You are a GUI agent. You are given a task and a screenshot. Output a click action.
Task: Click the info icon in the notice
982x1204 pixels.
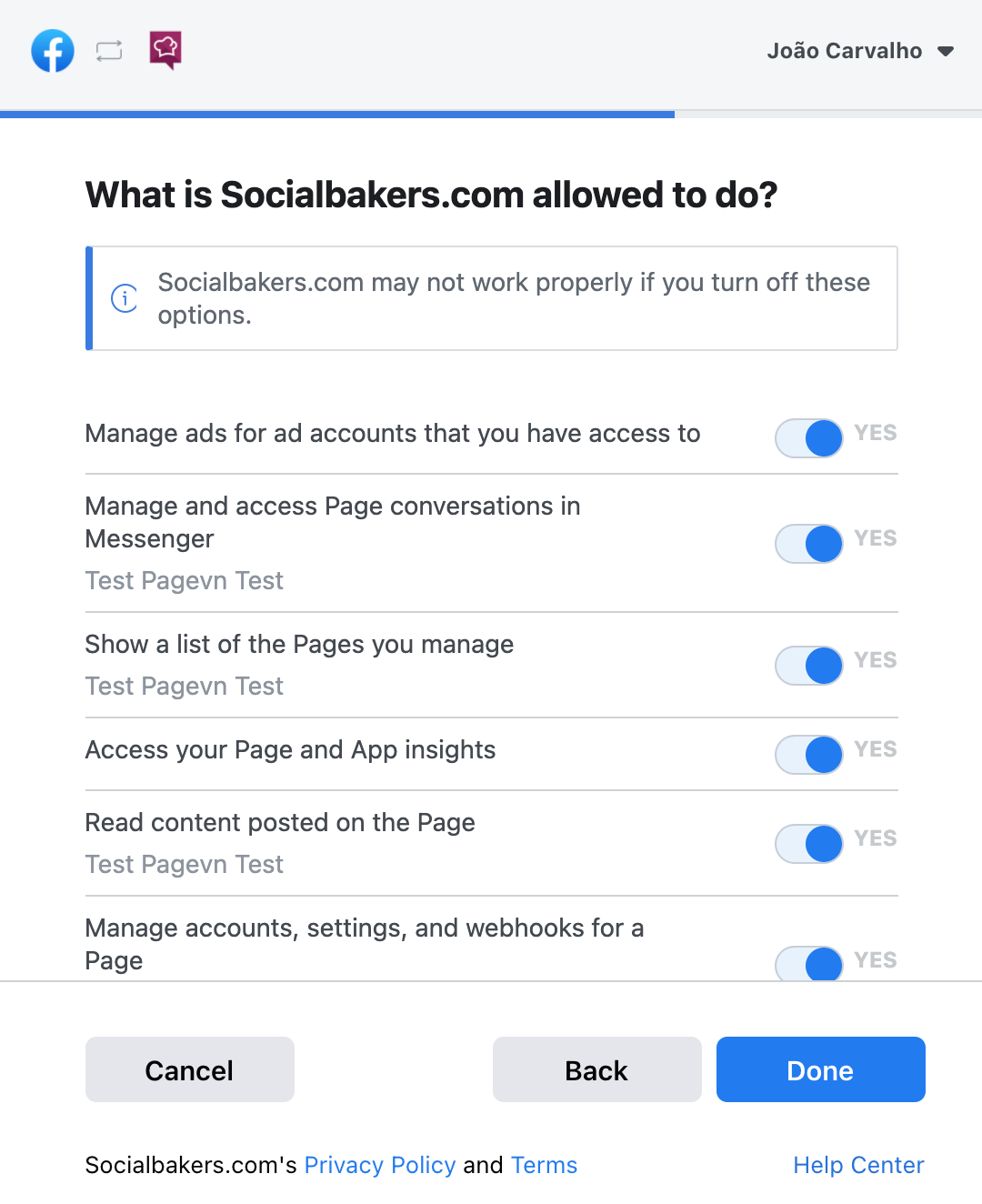[x=125, y=297]
